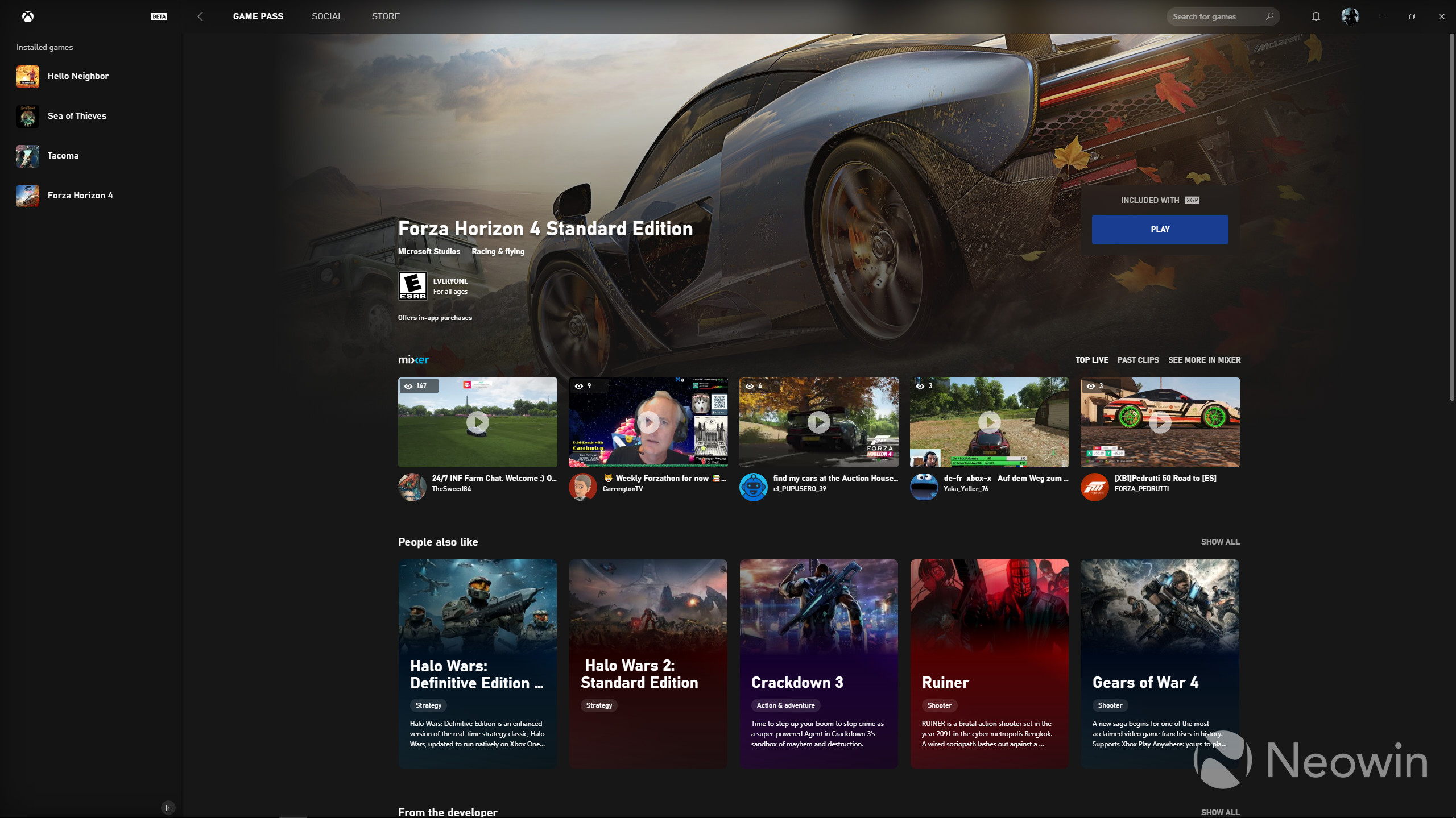Expand the Game Pass navigation menu
The width and height of the screenshot is (1456, 818).
pos(258,16)
